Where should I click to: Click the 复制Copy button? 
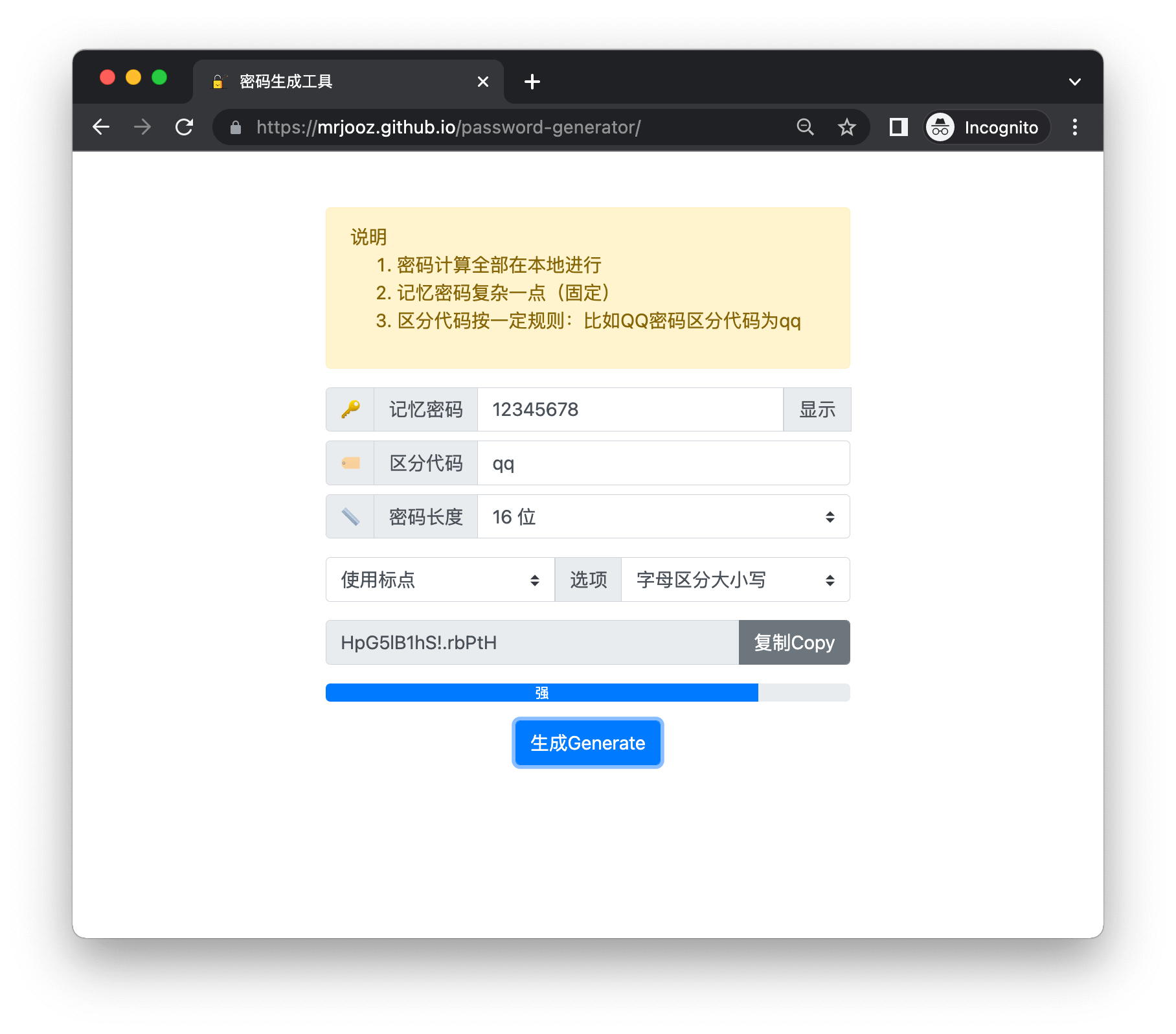(x=794, y=642)
